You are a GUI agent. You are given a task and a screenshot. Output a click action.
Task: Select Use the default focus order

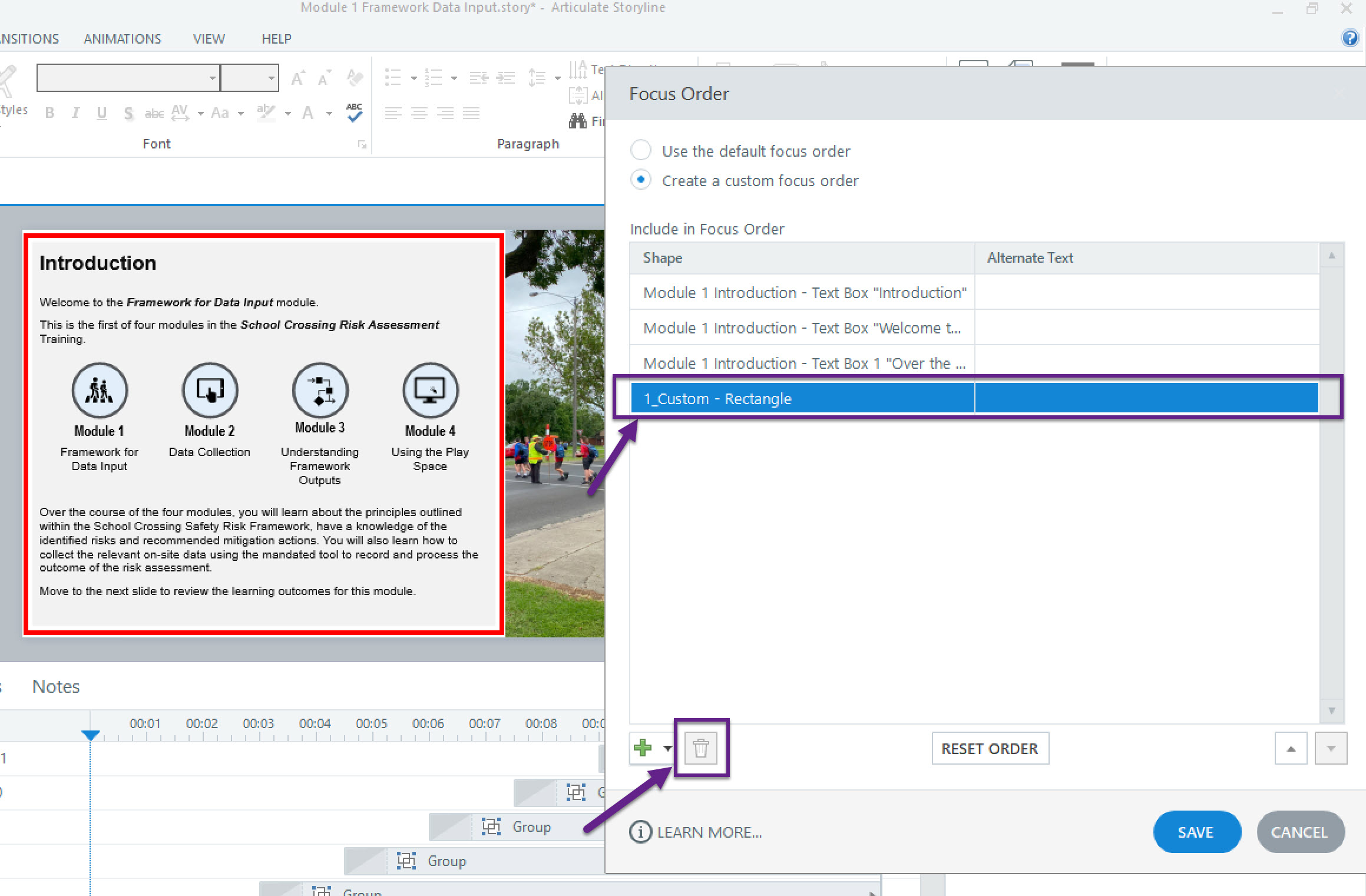click(641, 150)
